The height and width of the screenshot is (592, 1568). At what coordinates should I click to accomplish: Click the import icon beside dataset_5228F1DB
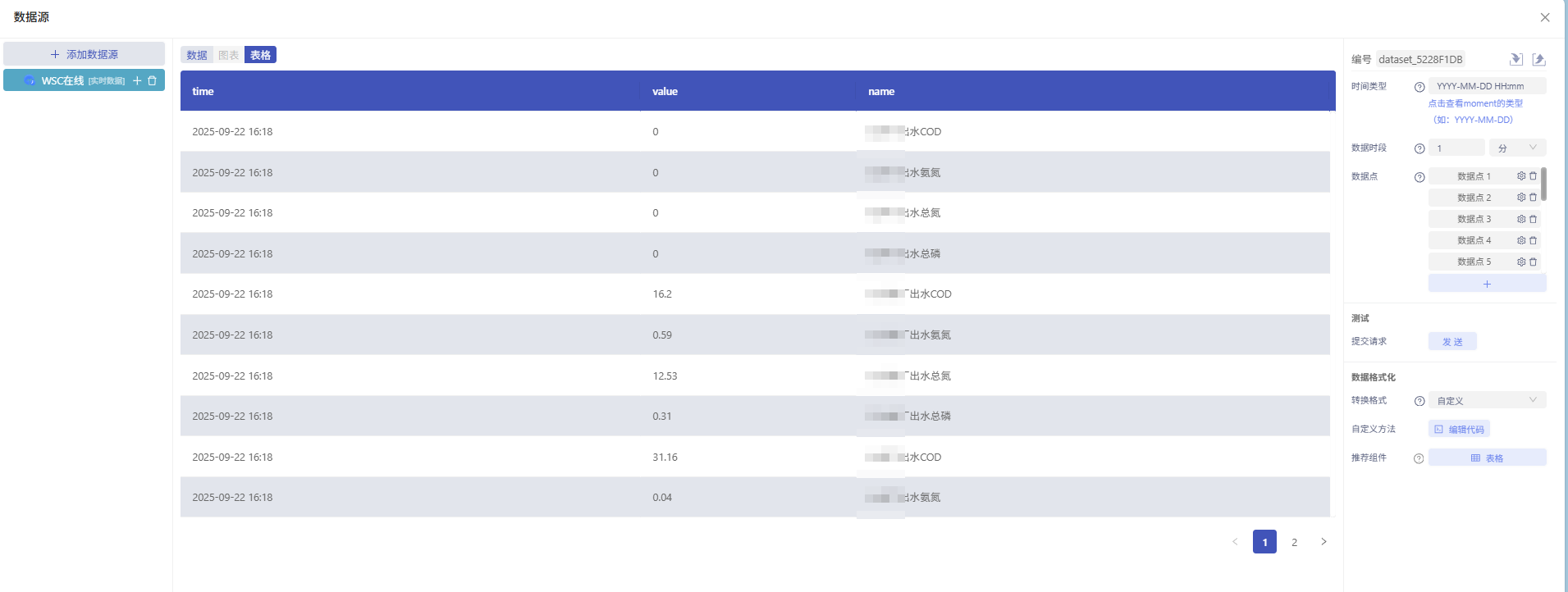point(1516,59)
